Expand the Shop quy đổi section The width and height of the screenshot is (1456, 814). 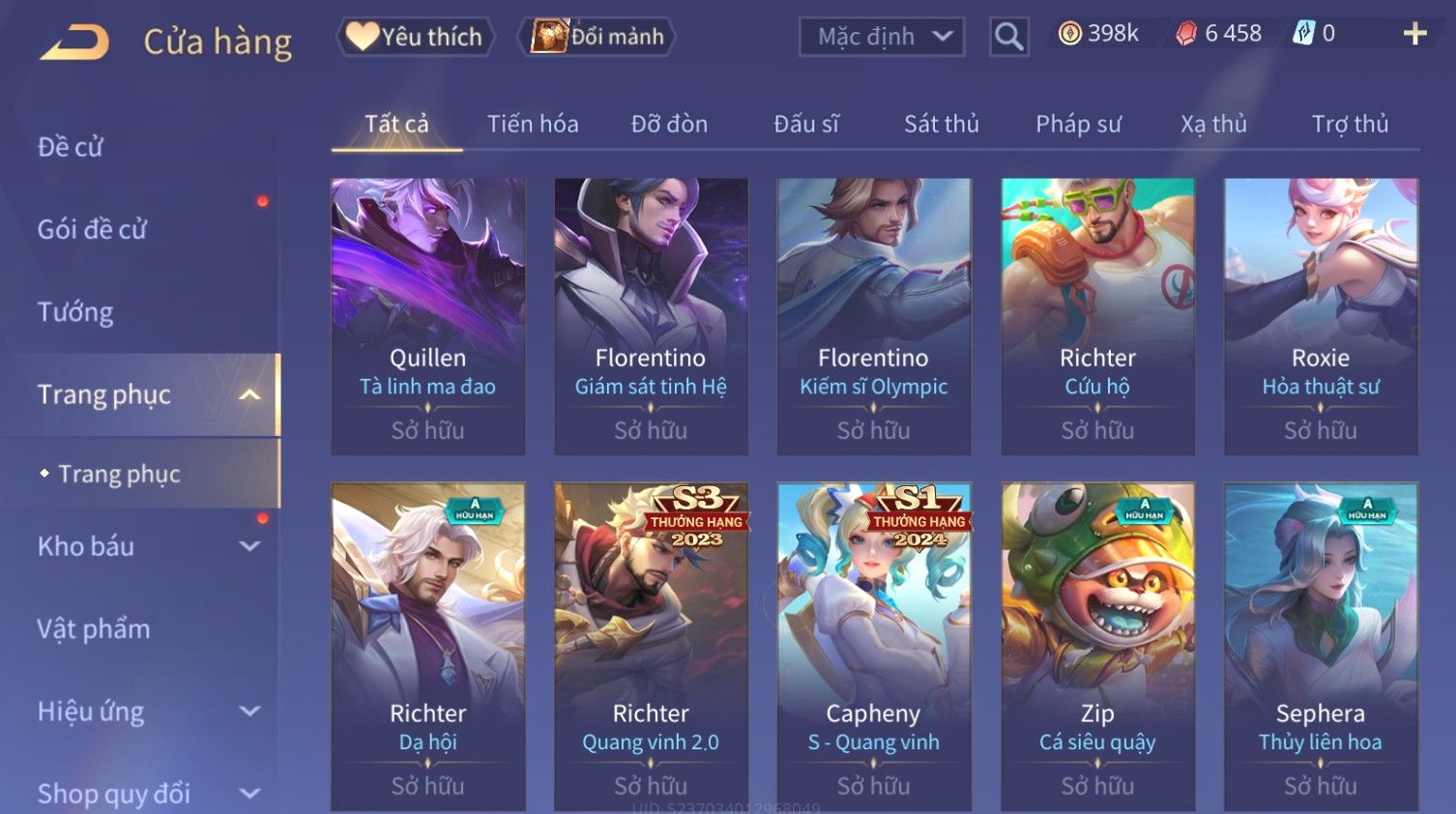pos(249,794)
